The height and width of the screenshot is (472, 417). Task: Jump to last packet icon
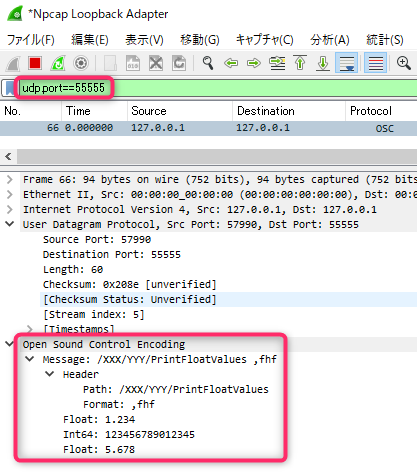coord(323,63)
